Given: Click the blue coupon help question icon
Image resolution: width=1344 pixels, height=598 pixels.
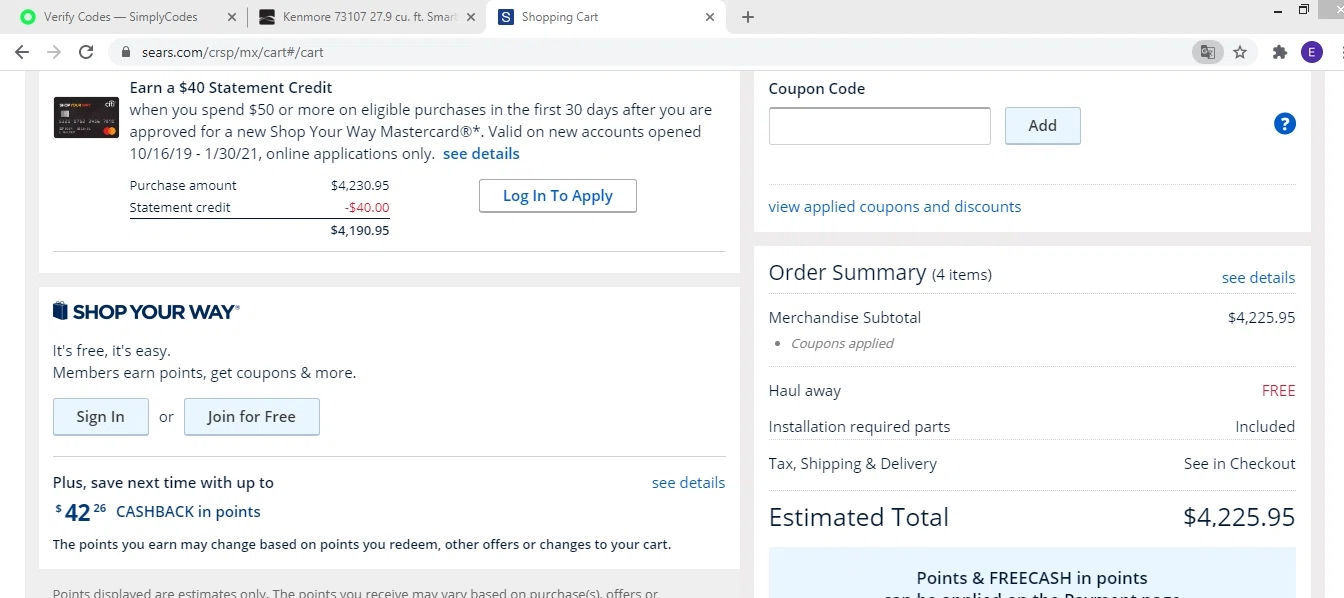Looking at the screenshot, I should coord(1285,124).
